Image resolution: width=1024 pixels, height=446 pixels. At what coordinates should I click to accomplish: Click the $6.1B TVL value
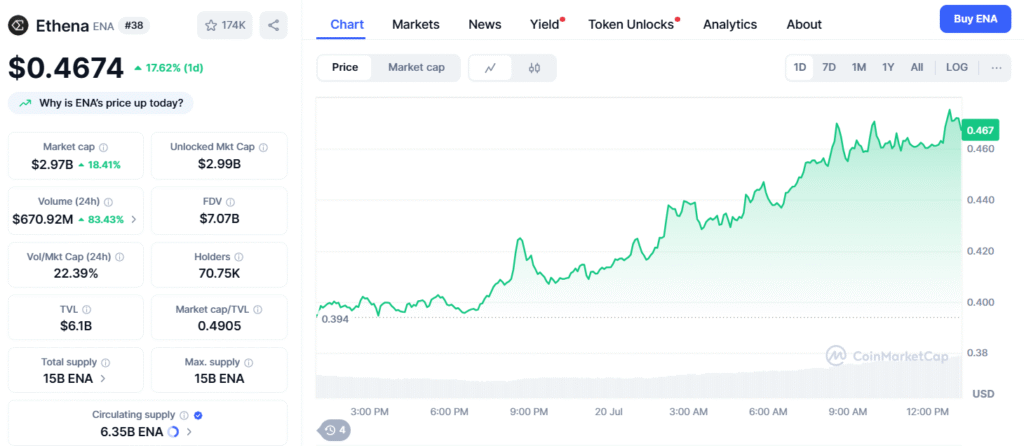coord(76,326)
